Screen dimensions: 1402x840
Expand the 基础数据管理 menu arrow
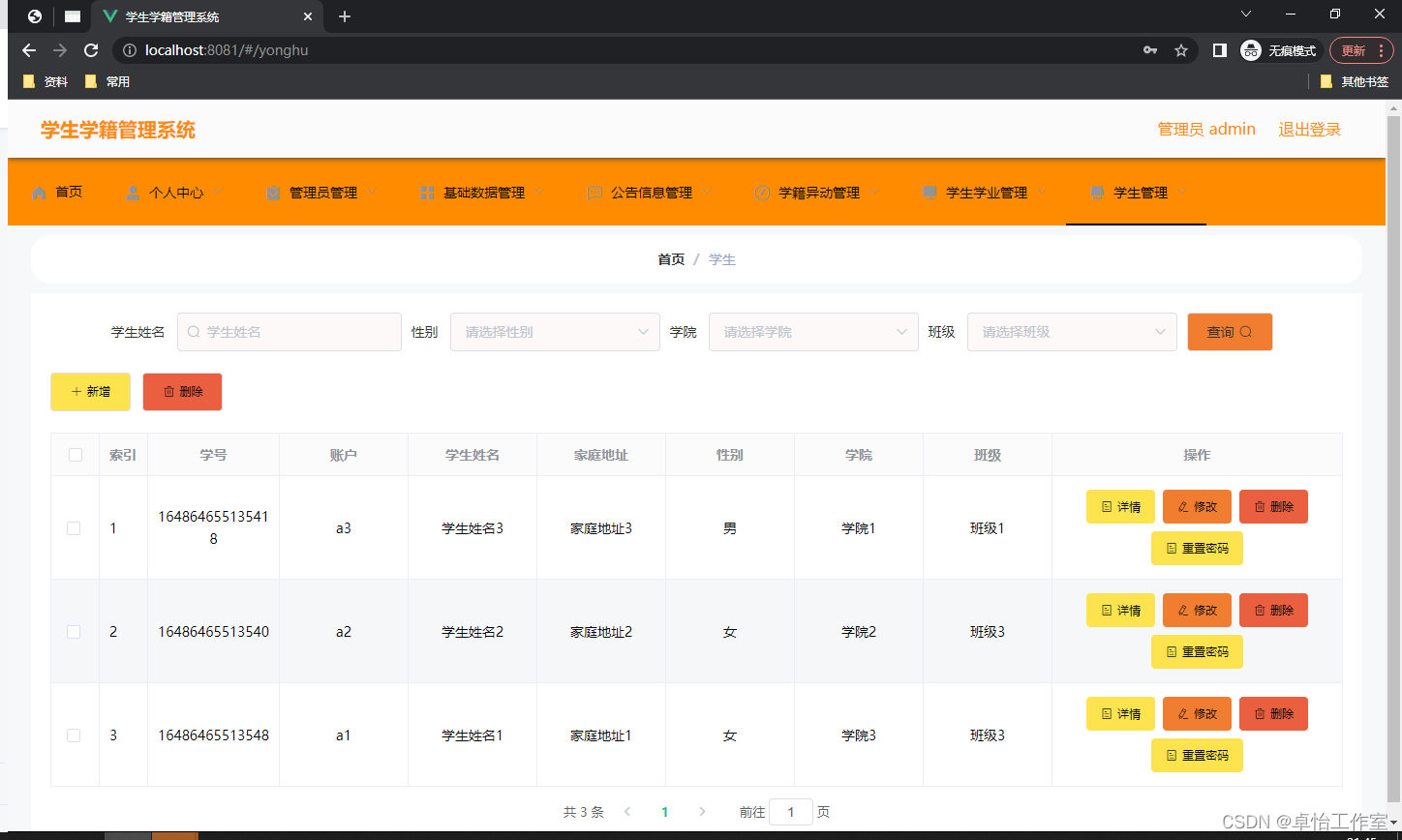tap(539, 192)
